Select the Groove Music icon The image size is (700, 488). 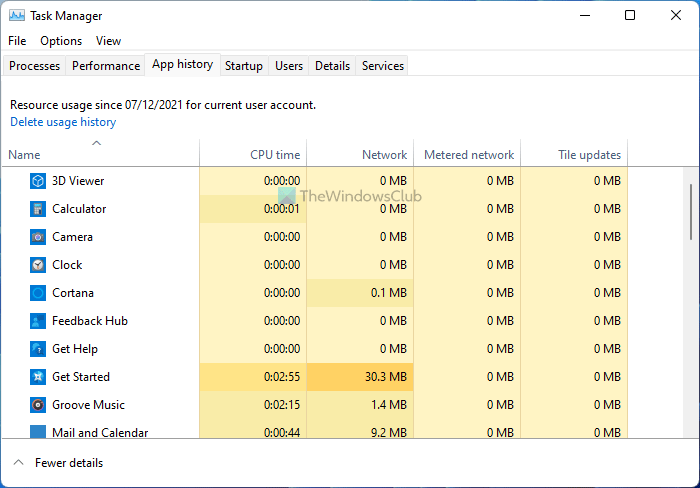[38, 405]
